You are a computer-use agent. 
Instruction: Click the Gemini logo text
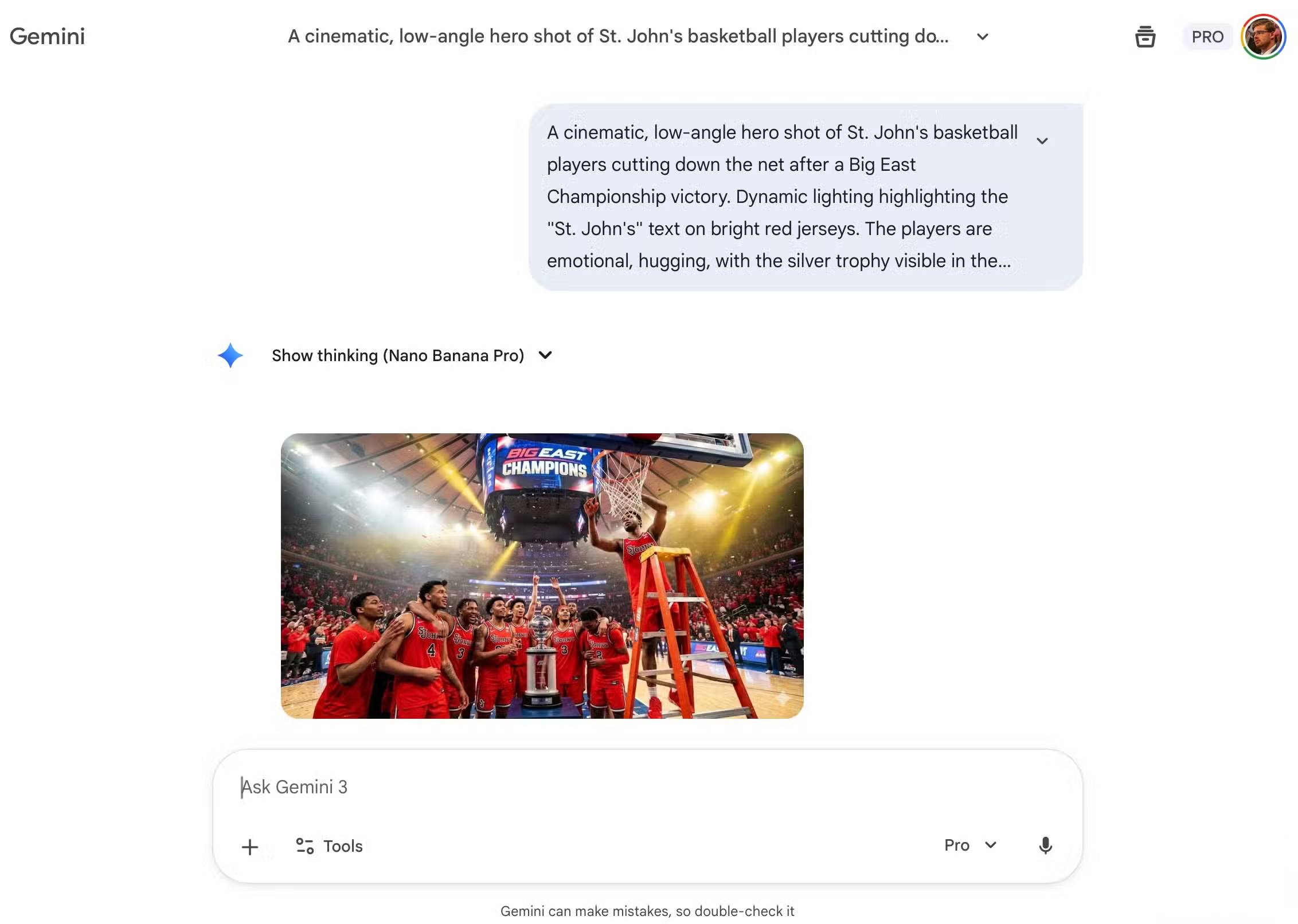click(47, 36)
